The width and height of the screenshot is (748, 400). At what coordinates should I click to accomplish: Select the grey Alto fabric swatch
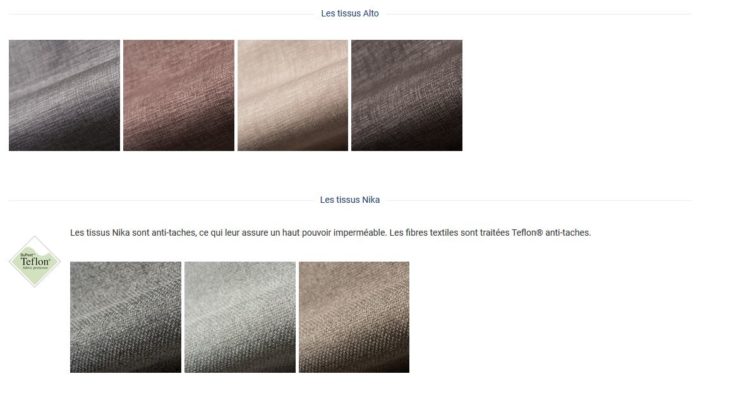[x=64, y=95]
